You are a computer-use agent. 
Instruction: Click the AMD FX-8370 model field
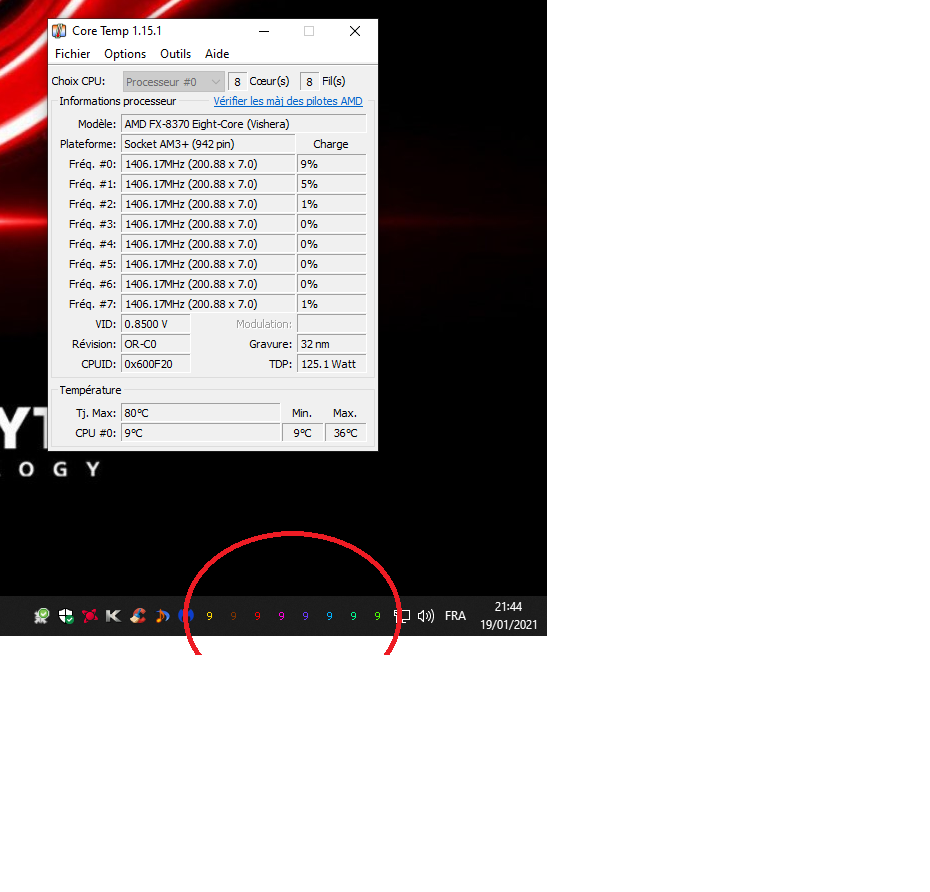coord(243,124)
